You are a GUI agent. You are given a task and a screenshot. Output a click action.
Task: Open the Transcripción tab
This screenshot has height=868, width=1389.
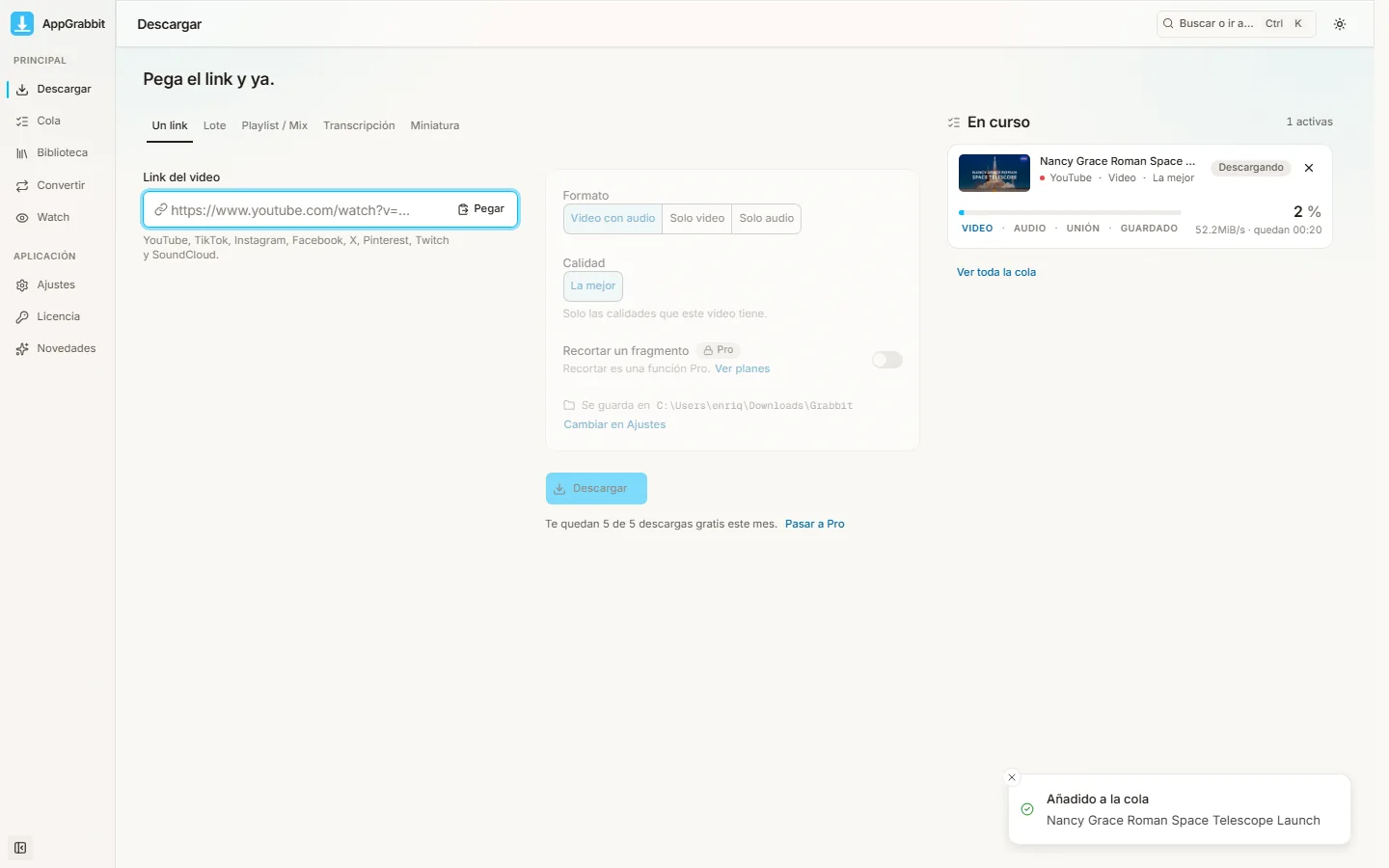(x=359, y=126)
